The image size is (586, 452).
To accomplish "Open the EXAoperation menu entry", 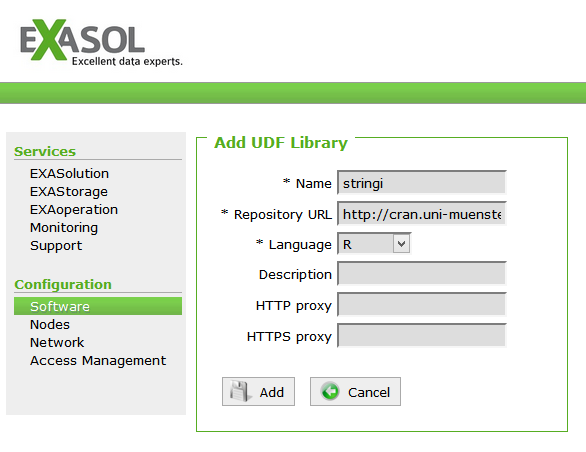I will click(74, 209).
